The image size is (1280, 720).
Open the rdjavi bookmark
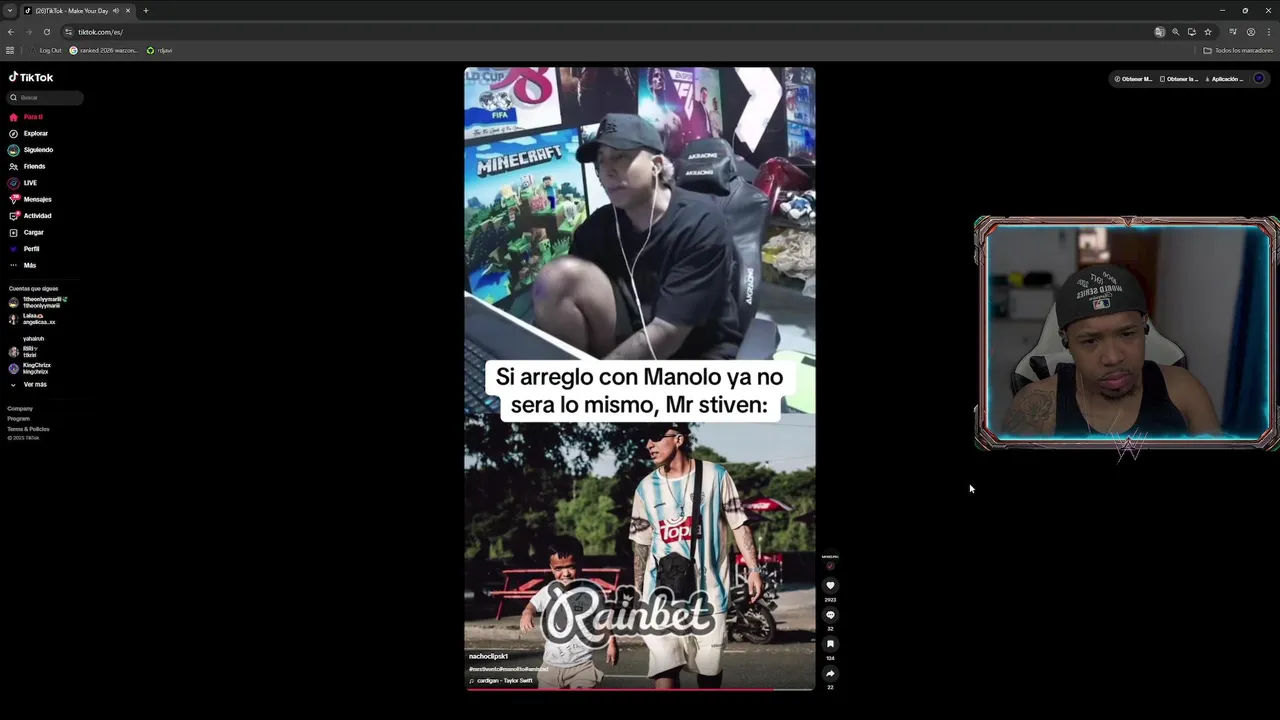tap(160, 50)
